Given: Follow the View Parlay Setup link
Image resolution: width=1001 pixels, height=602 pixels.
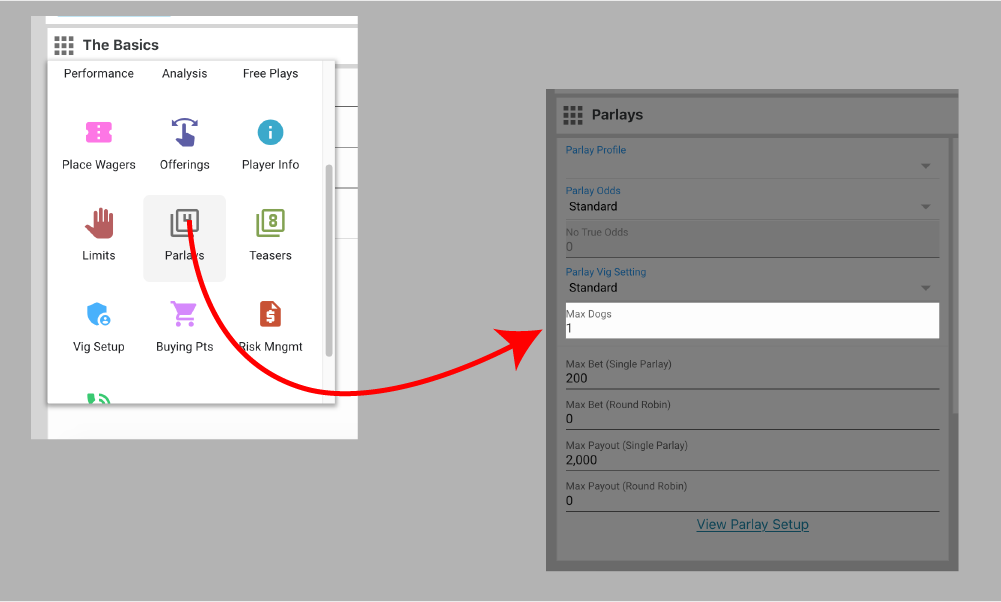Looking at the screenshot, I should [752, 524].
